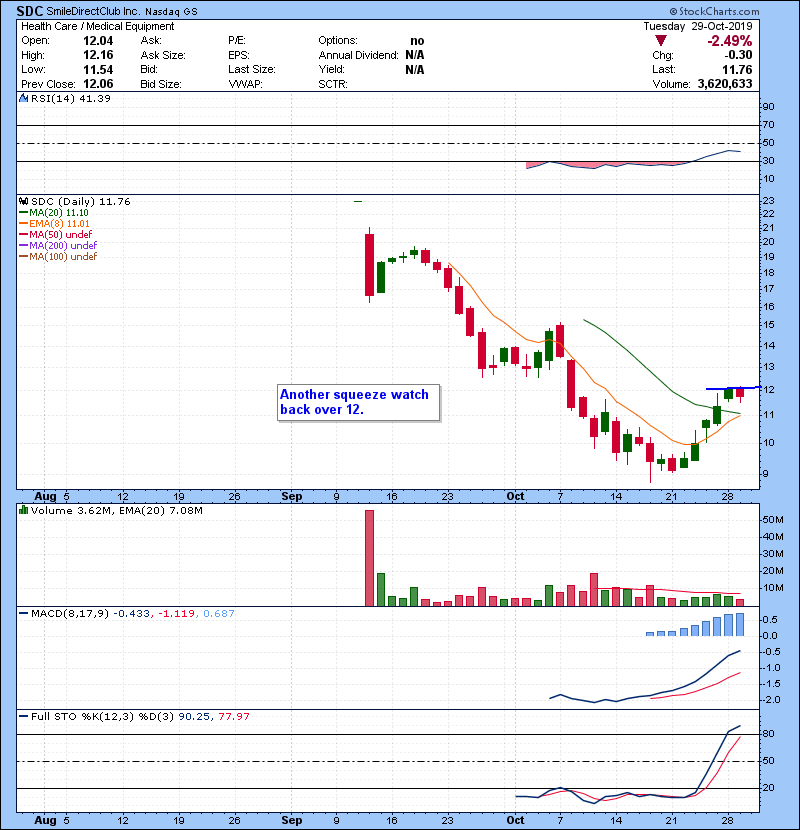Click the 'Annual Dividend:' label
This screenshot has width=800, height=830.
click(358, 55)
